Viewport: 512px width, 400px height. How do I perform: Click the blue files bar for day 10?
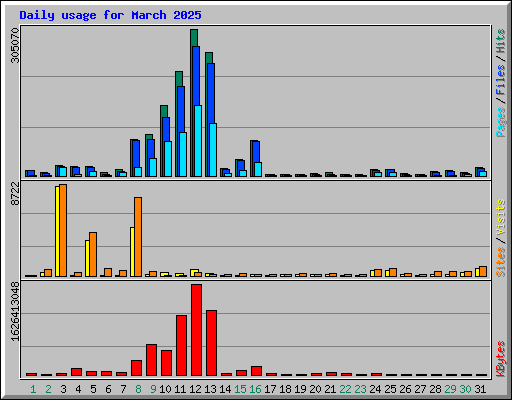166,129
